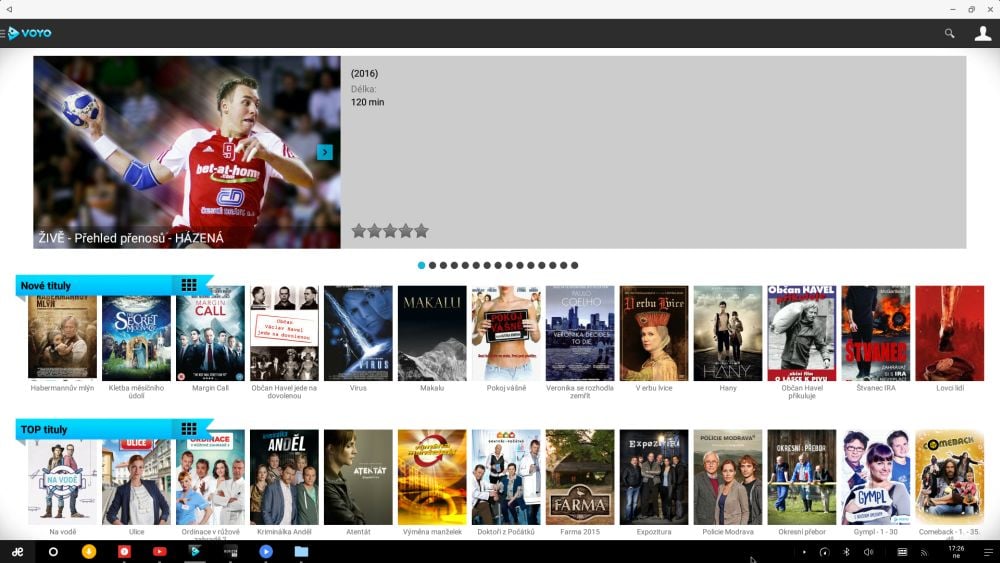This screenshot has height=563, width=1000.
Task: Select the eighth carousel dot
Action: coord(498,265)
